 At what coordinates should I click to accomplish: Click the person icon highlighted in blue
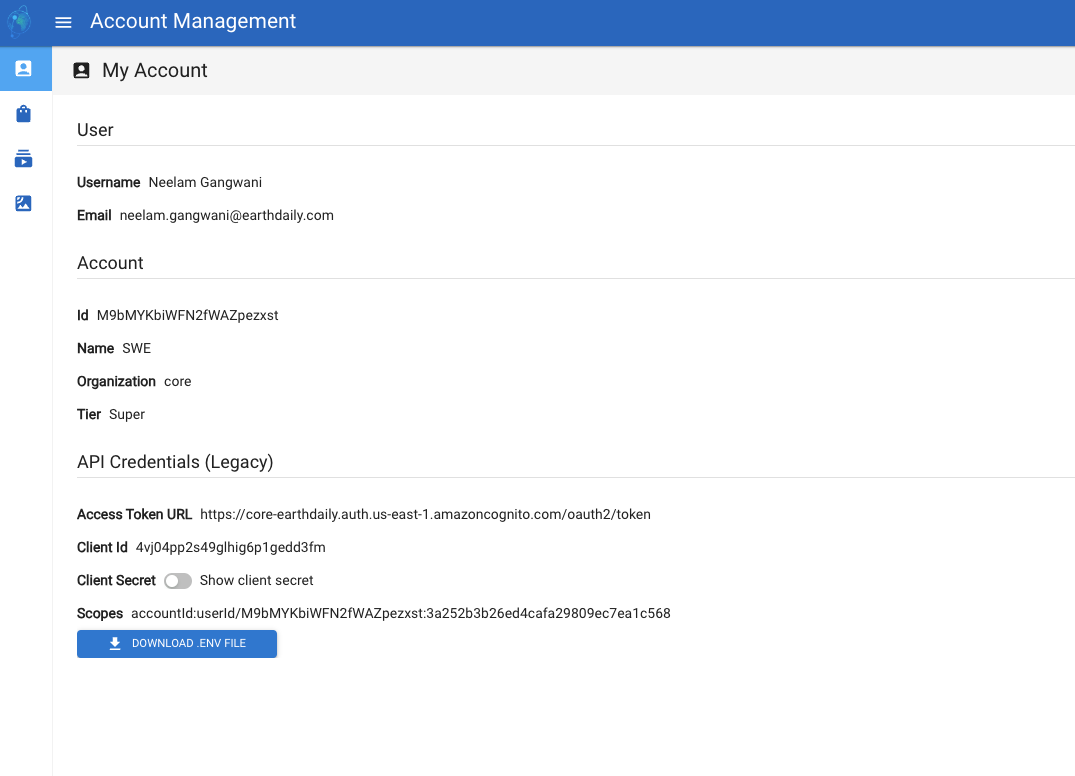pos(24,69)
